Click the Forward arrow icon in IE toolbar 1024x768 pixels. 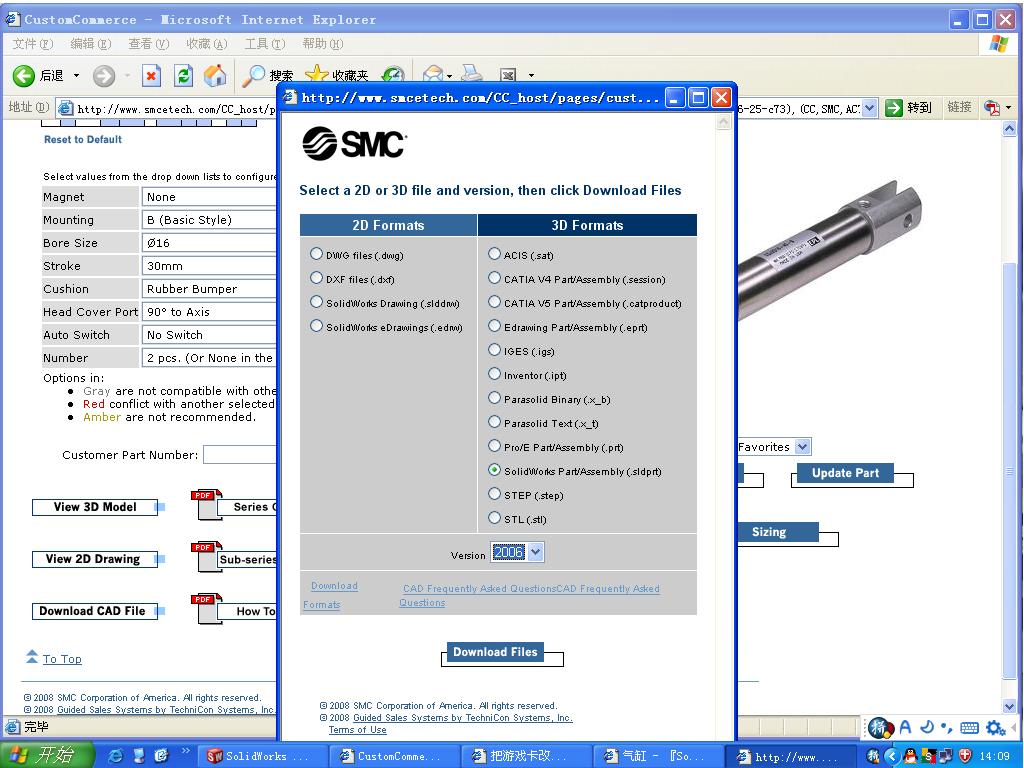click(x=103, y=76)
